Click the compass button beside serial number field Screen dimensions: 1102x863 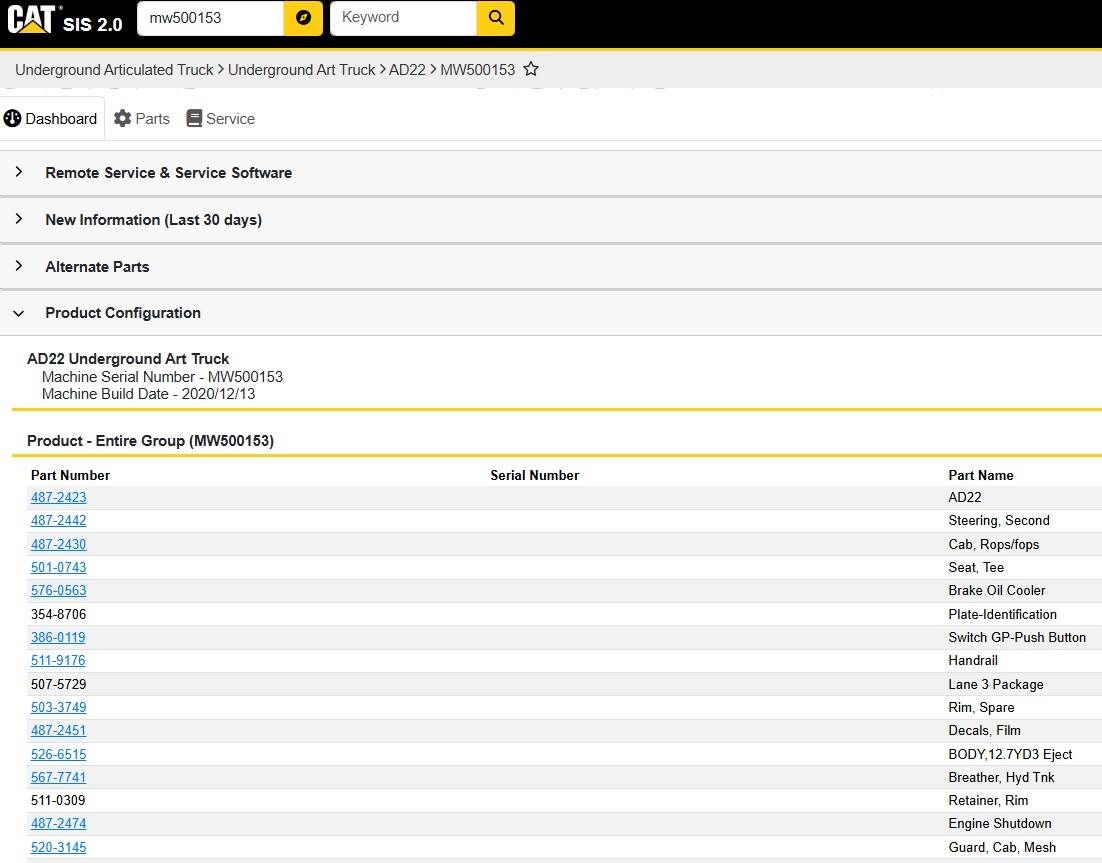pos(303,18)
